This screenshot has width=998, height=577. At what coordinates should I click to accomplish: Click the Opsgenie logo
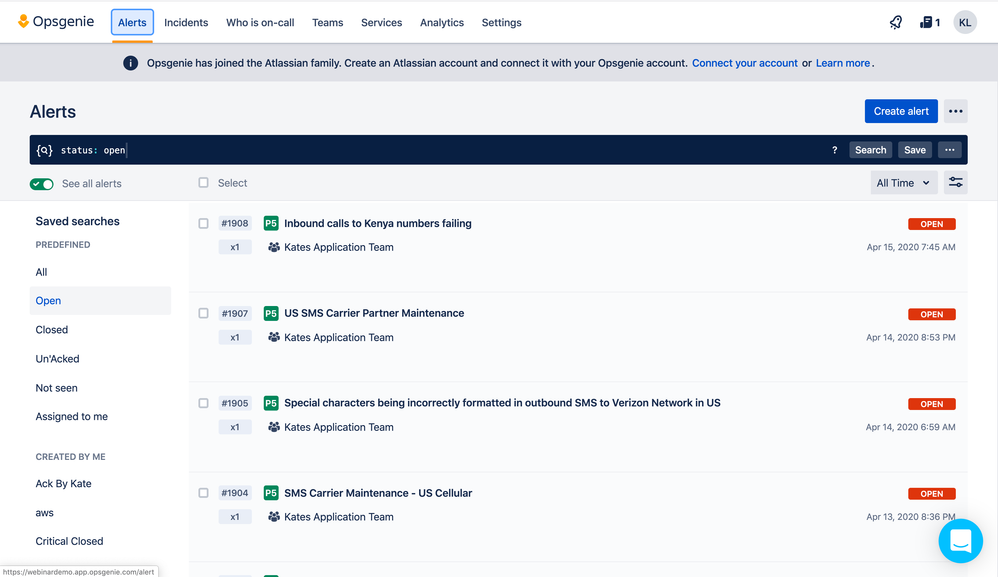(x=55, y=21)
